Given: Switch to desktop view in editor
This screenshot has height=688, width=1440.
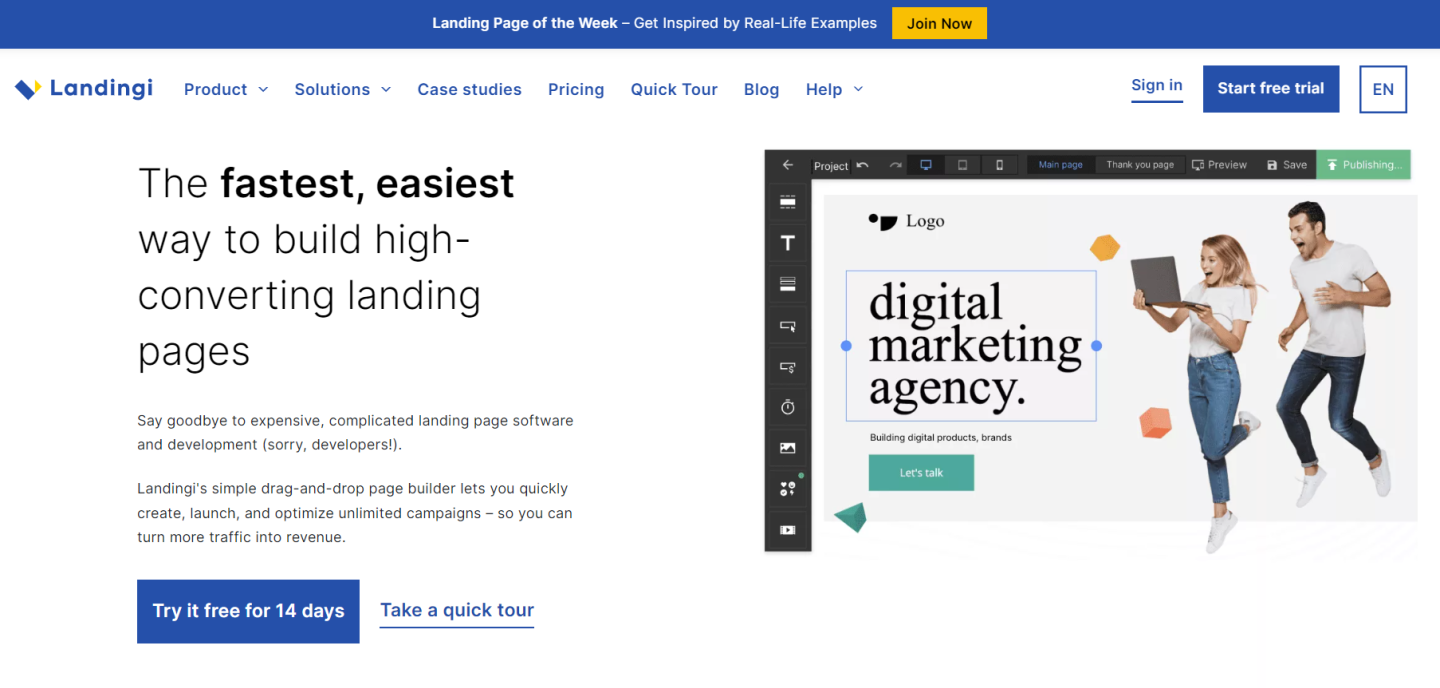Looking at the screenshot, I should pyautogui.click(x=926, y=165).
